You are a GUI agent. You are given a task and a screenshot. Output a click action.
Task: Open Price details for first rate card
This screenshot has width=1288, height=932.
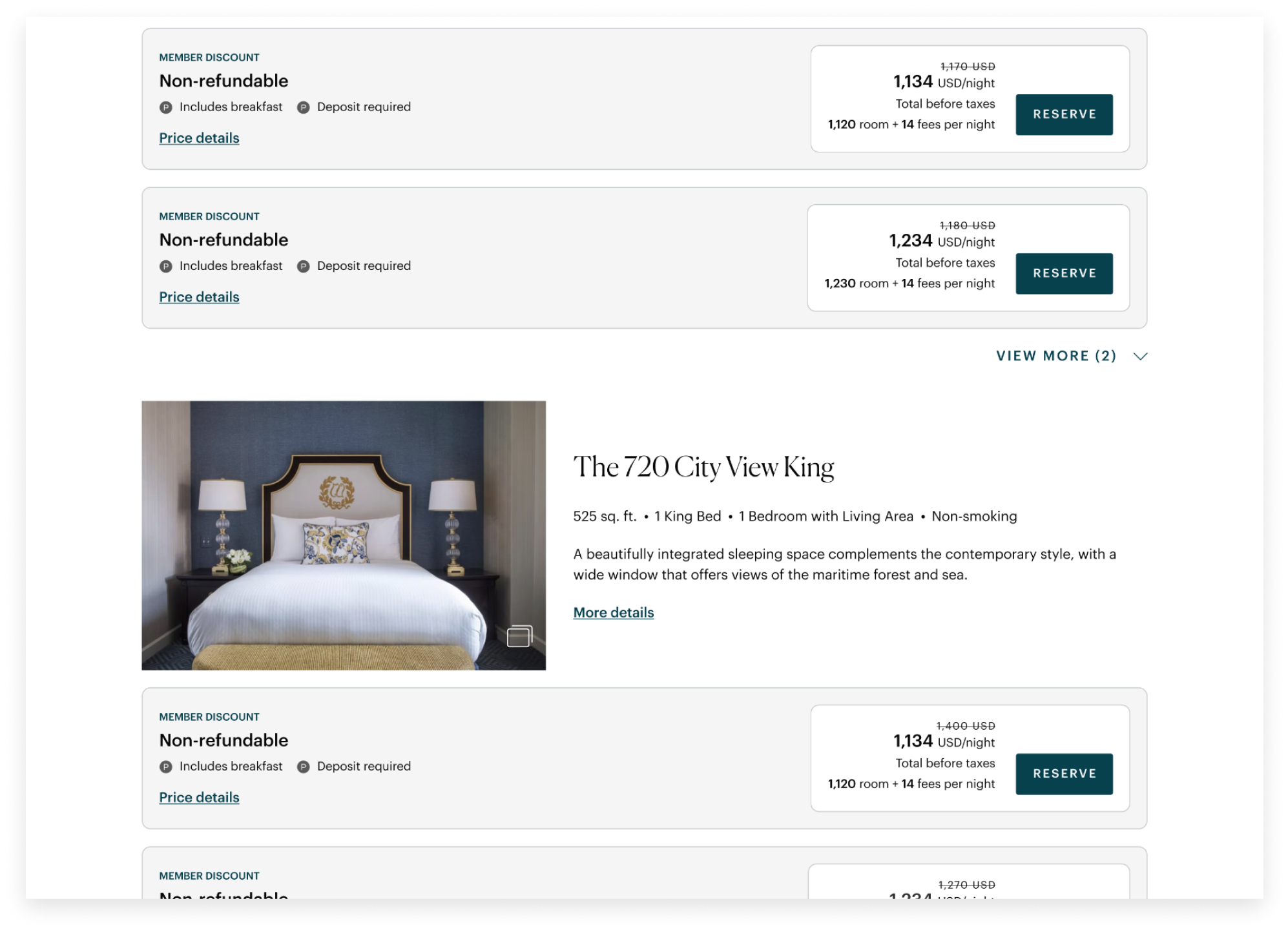pyautogui.click(x=199, y=138)
